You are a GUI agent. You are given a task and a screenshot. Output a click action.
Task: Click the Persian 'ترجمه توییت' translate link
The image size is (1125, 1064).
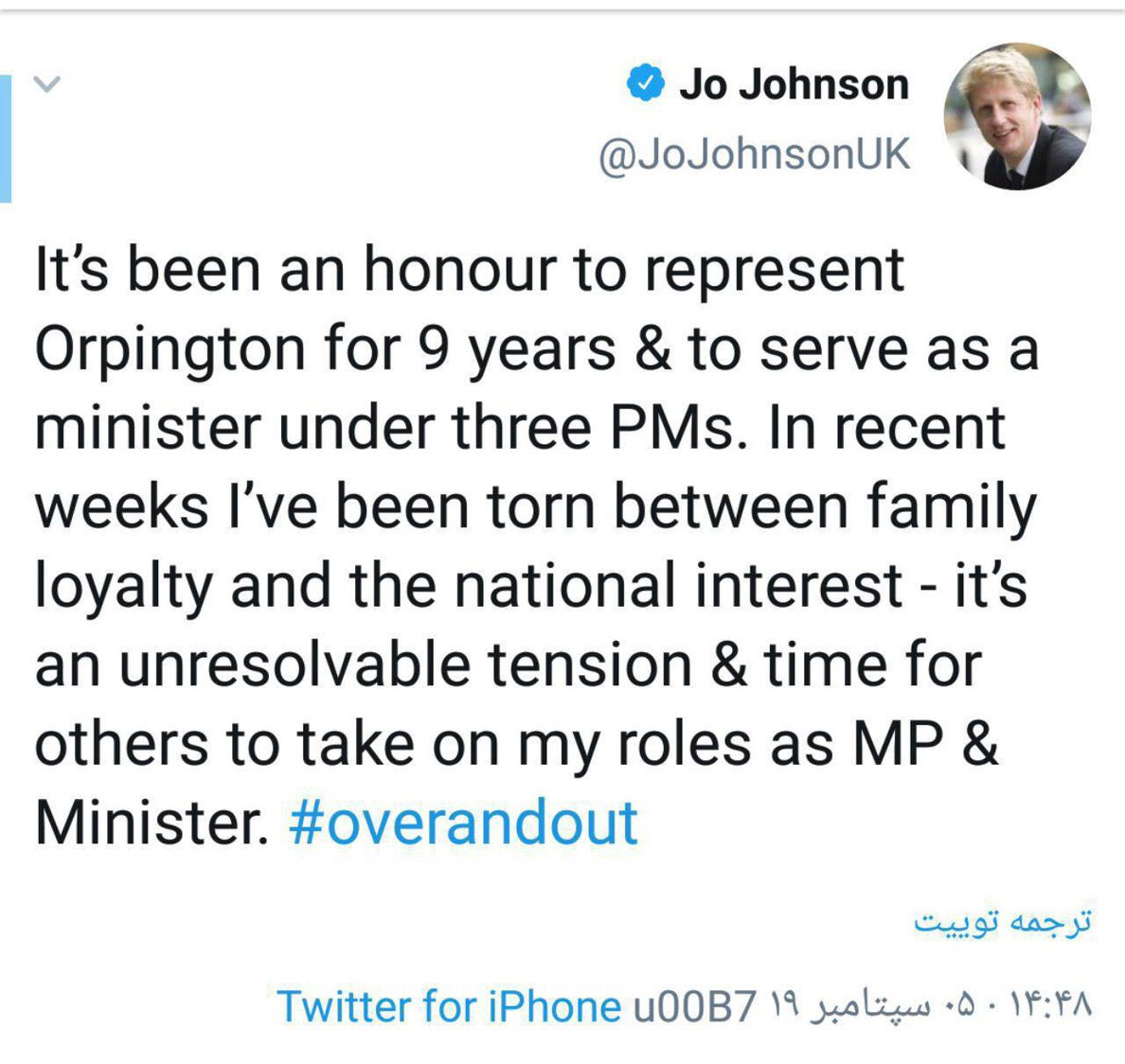pos(1002,920)
